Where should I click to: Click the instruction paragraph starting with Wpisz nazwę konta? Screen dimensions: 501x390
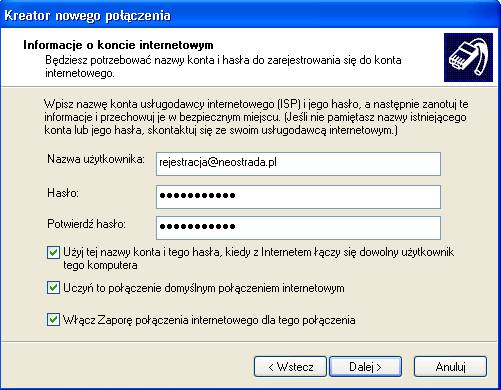(256, 117)
